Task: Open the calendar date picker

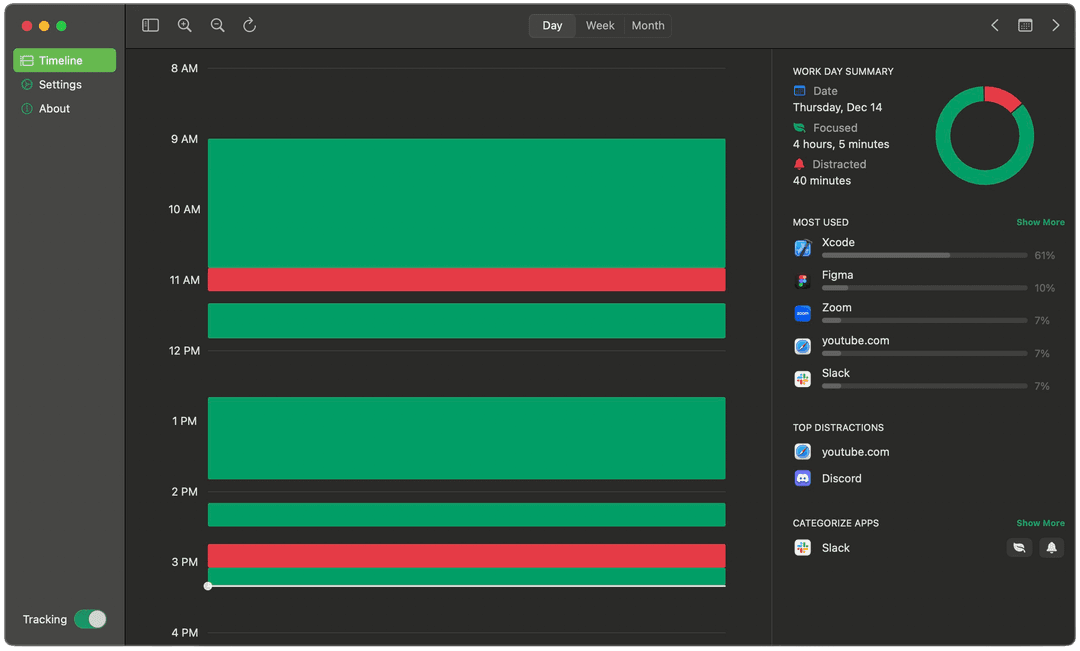Action: click(1025, 25)
